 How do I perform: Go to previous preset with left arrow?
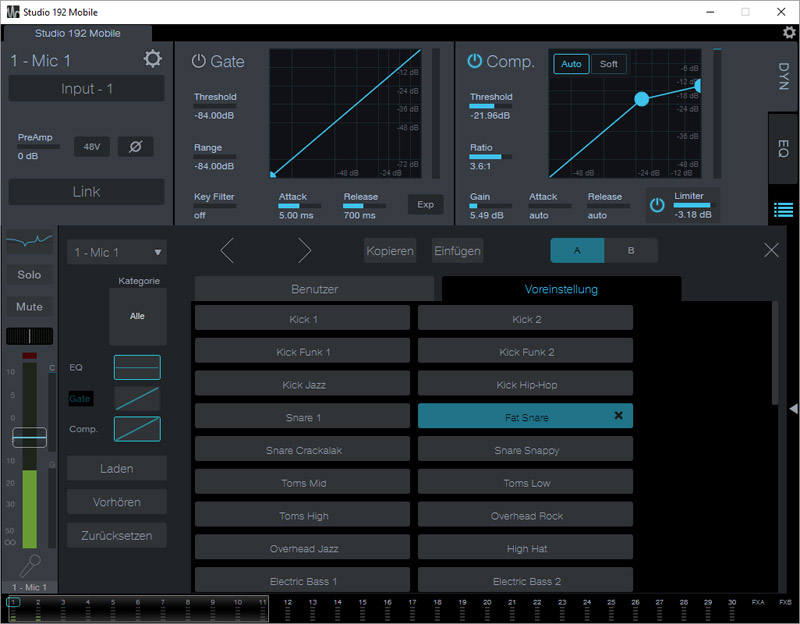(x=227, y=251)
